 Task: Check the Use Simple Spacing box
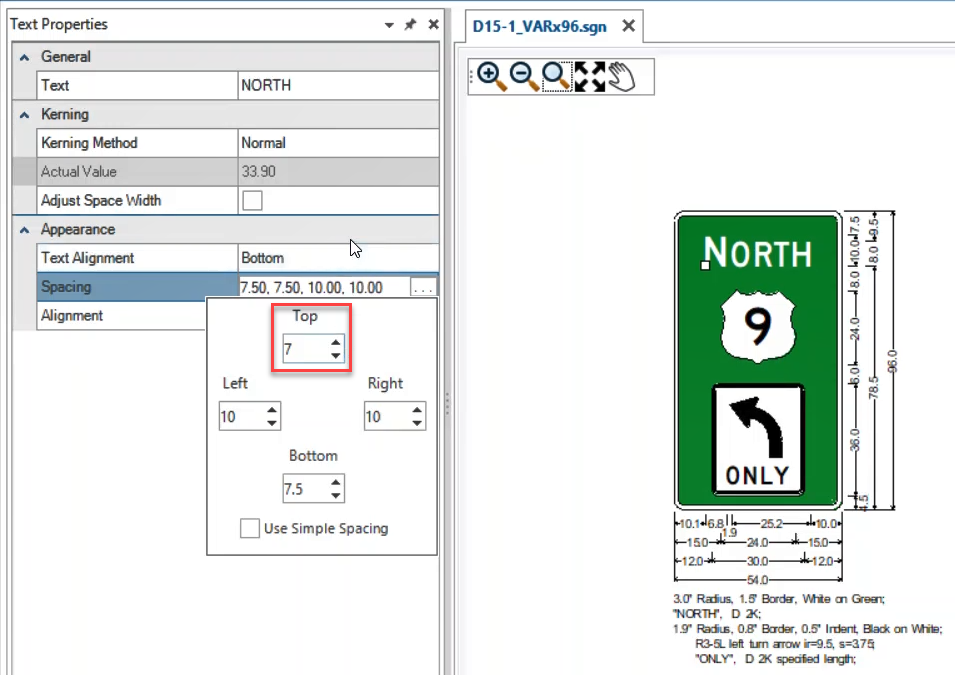[x=250, y=528]
